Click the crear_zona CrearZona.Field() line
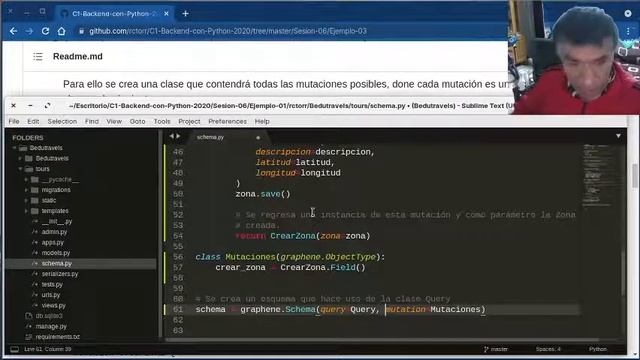640x360 pixels. point(290,267)
